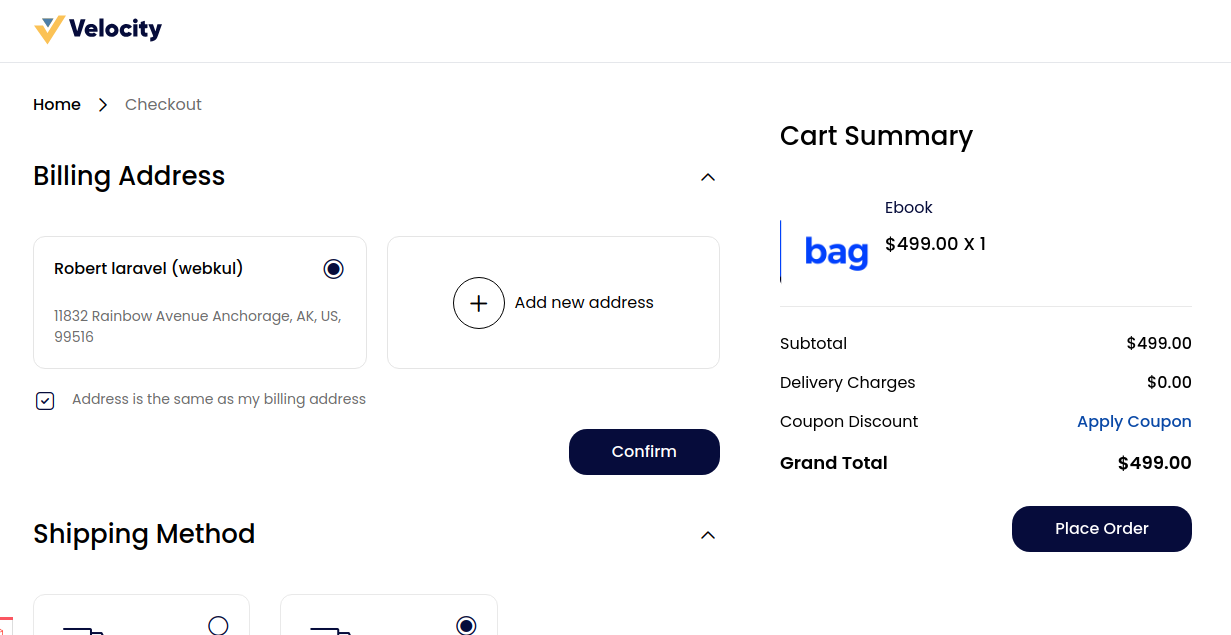Click the Ebook product name
Image resolution: width=1231 pixels, height=635 pixels.
pos(908,207)
